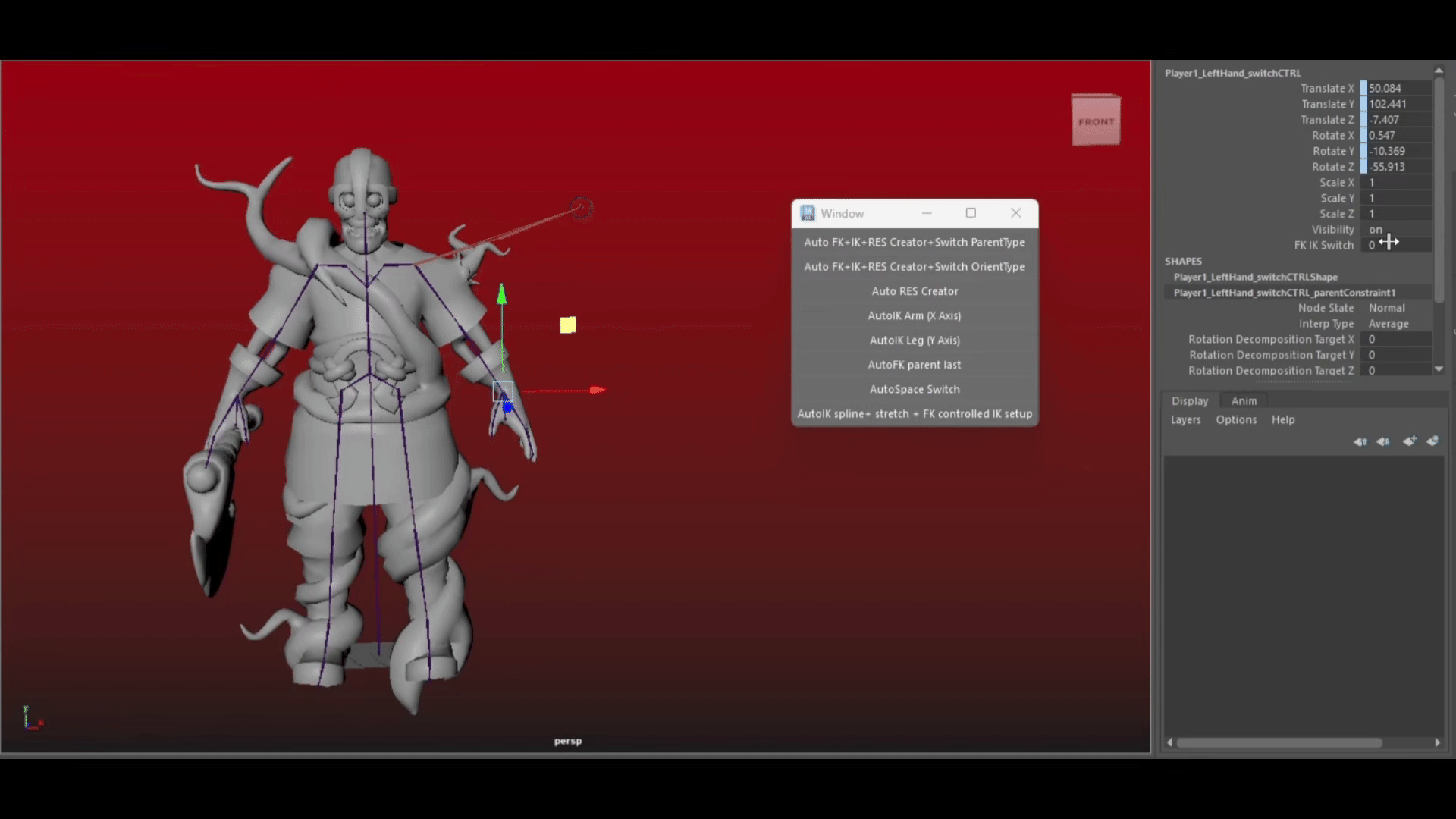Screen dimensions: 1456x819
Task: Click the yellow square control in the viewport
Action: point(568,325)
